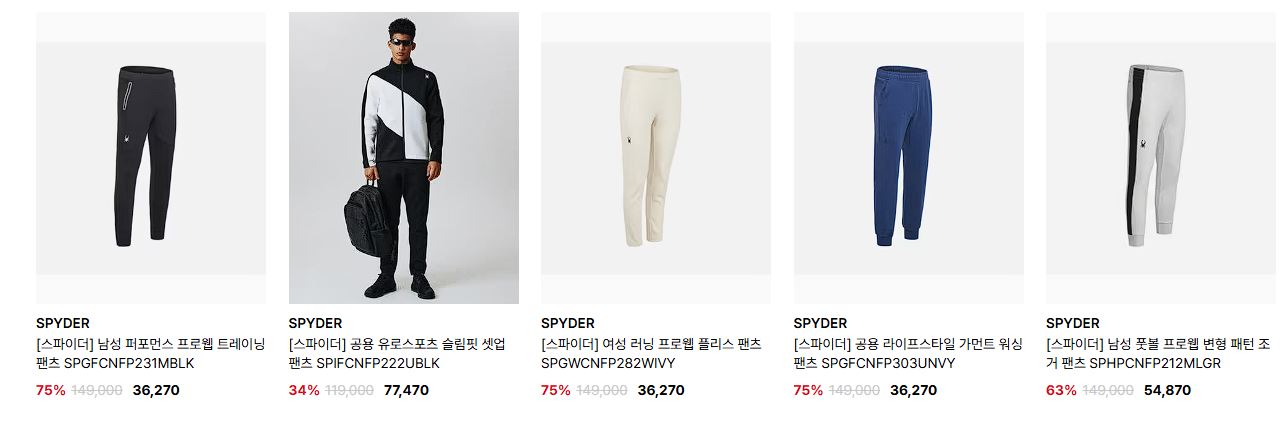Image resolution: width=1287 pixels, height=445 pixels.
Task: Click the 36,270 price under navy pants
Action: tap(913, 390)
